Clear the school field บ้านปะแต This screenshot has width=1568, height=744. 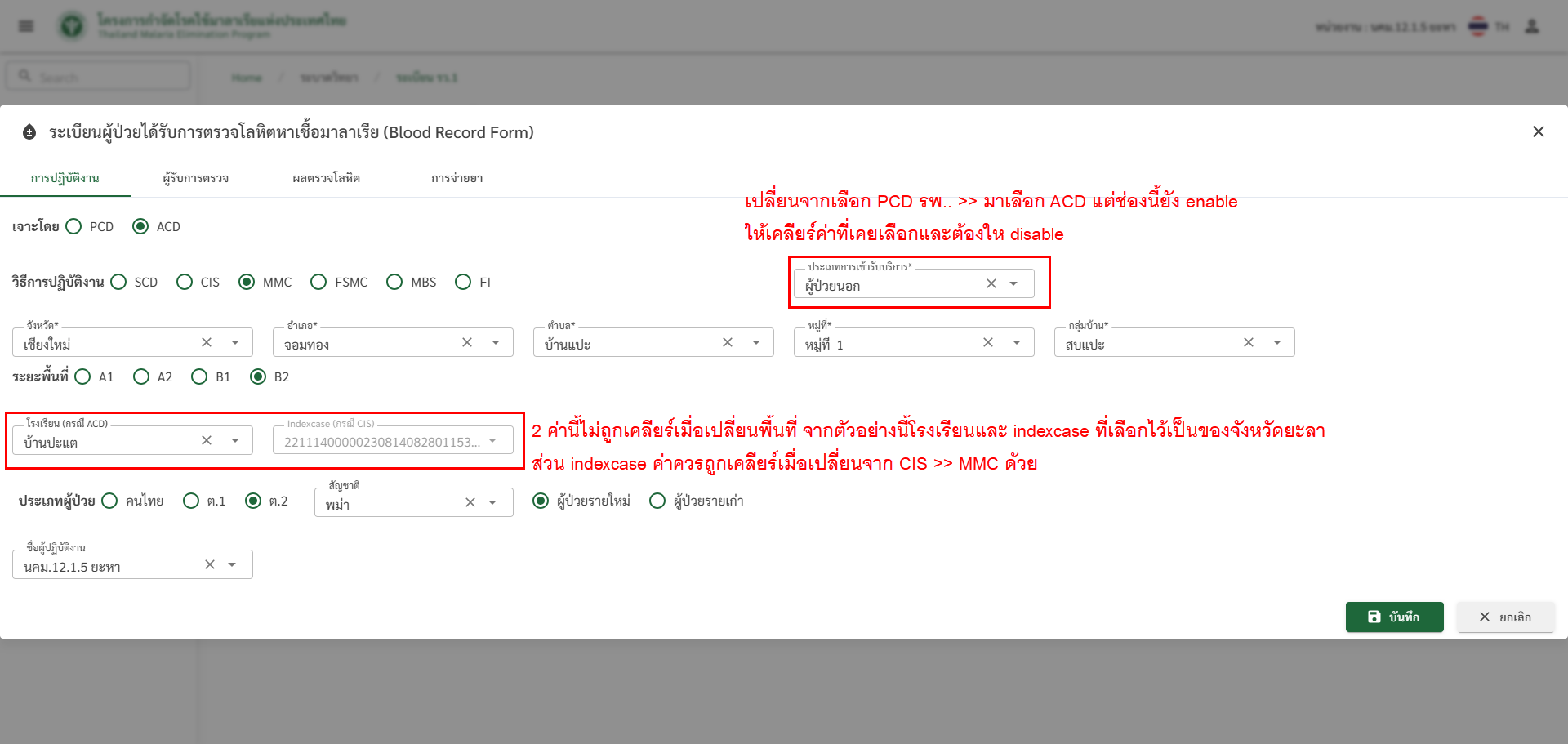coord(207,440)
